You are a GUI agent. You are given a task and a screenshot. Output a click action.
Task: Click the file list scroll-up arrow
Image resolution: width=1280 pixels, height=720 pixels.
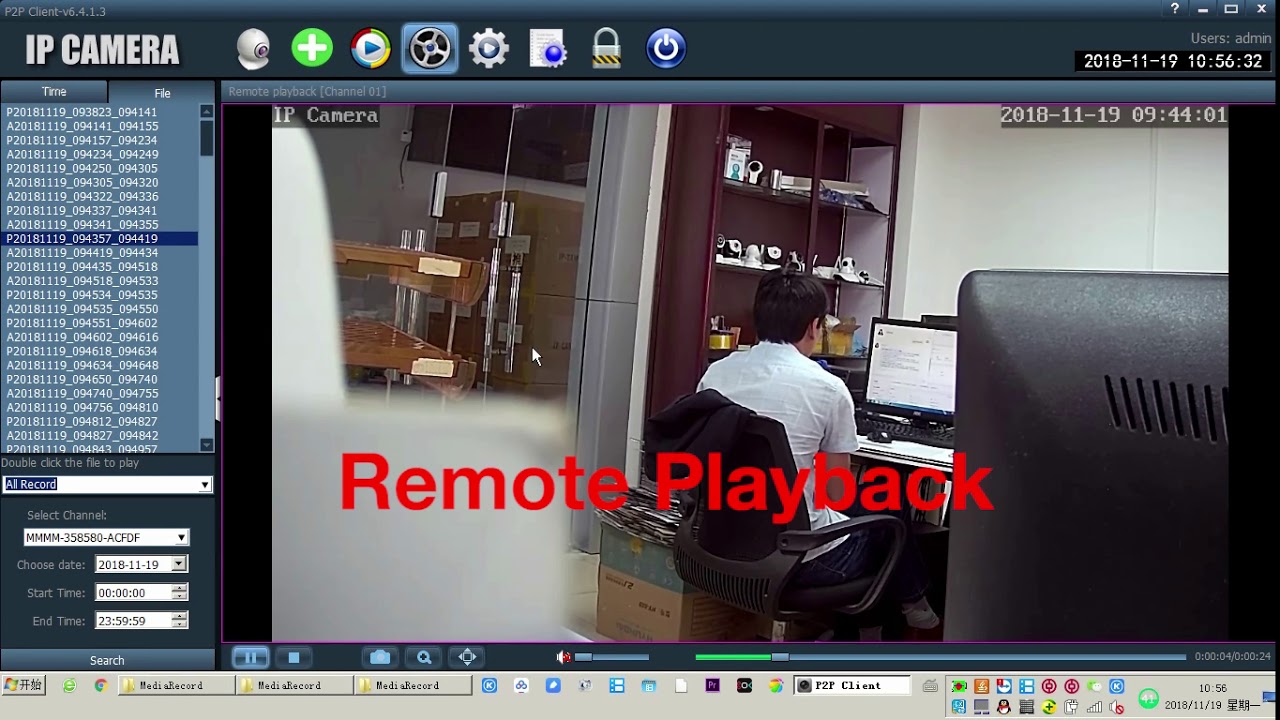pos(207,111)
